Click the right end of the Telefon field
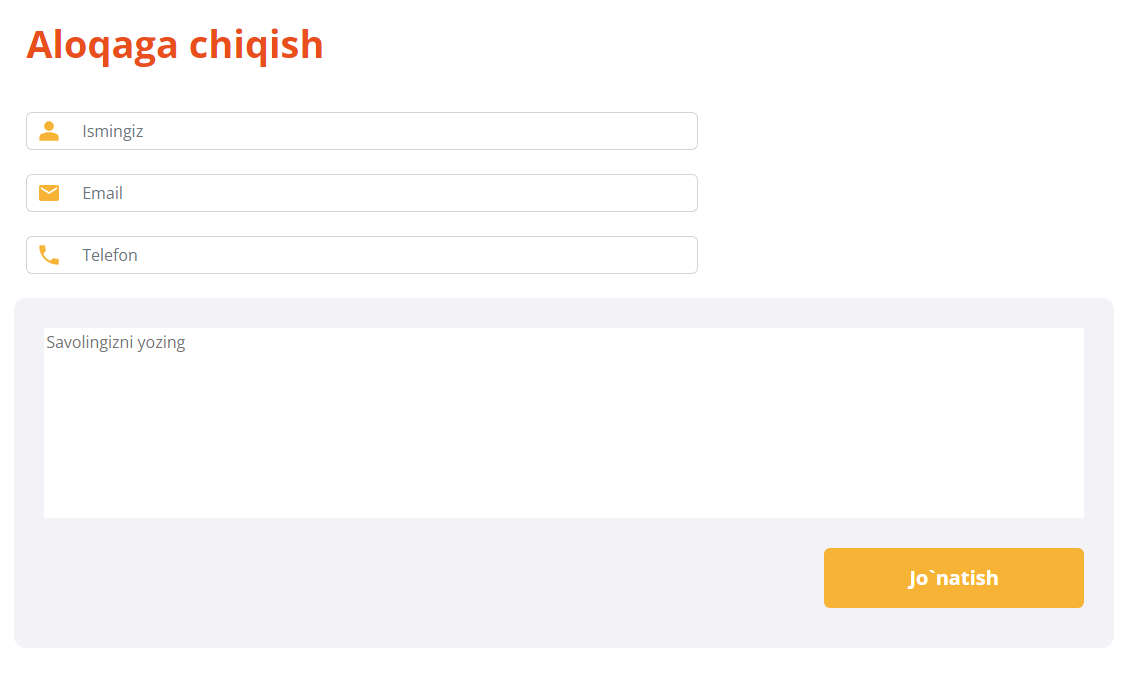 (x=680, y=255)
